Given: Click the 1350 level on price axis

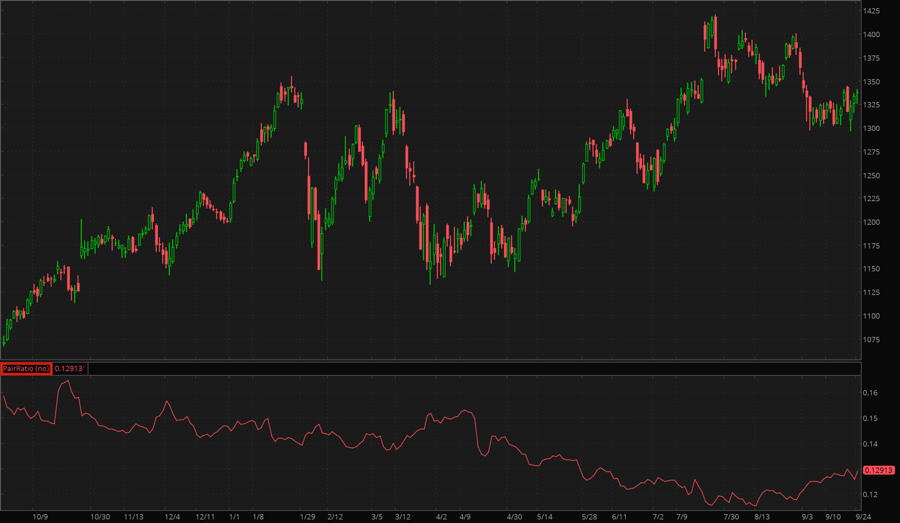Looking at the screenshot, I should pyautogui.click(x=875, y=82).
